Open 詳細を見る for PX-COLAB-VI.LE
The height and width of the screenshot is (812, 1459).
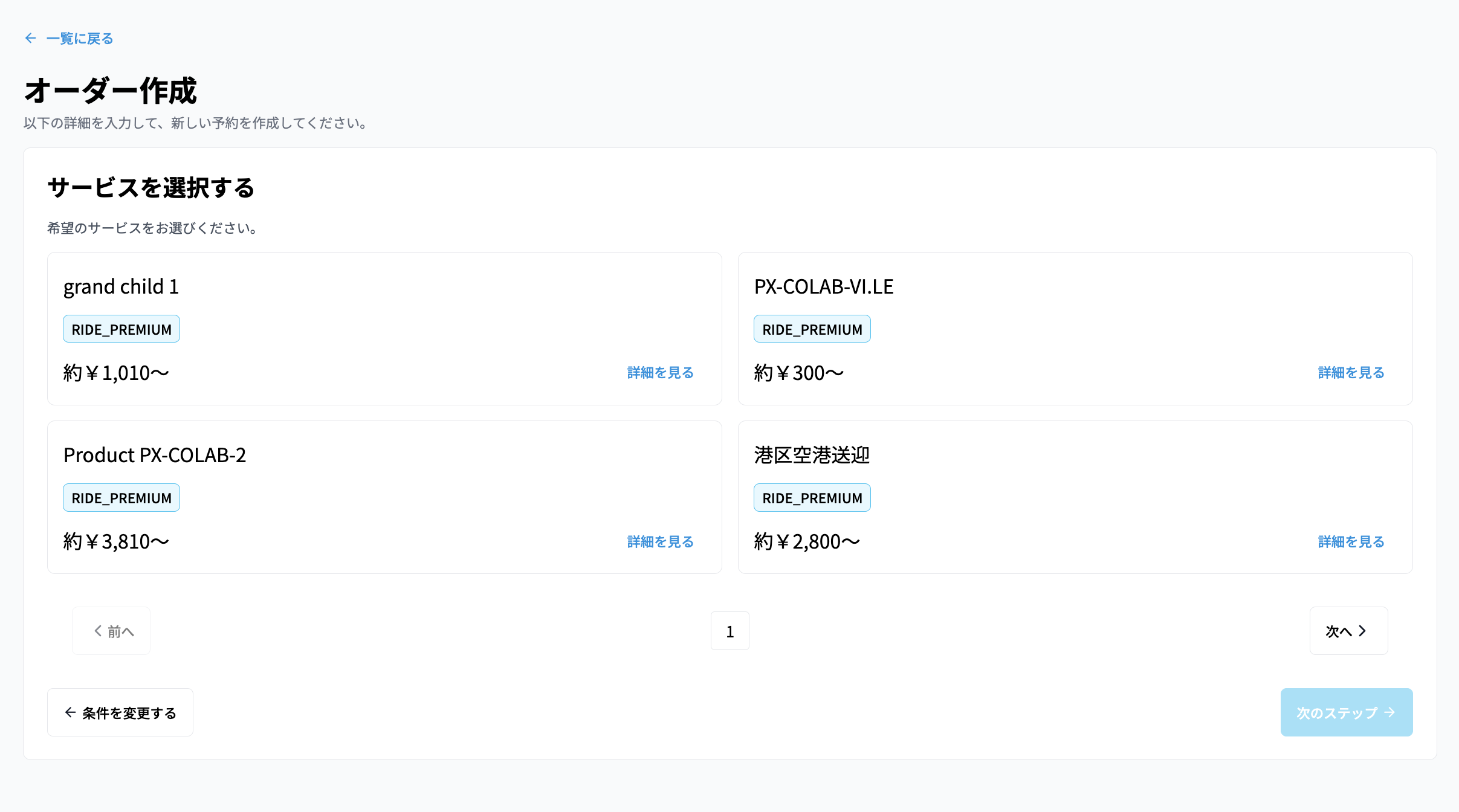click(x=1351, y=372)
